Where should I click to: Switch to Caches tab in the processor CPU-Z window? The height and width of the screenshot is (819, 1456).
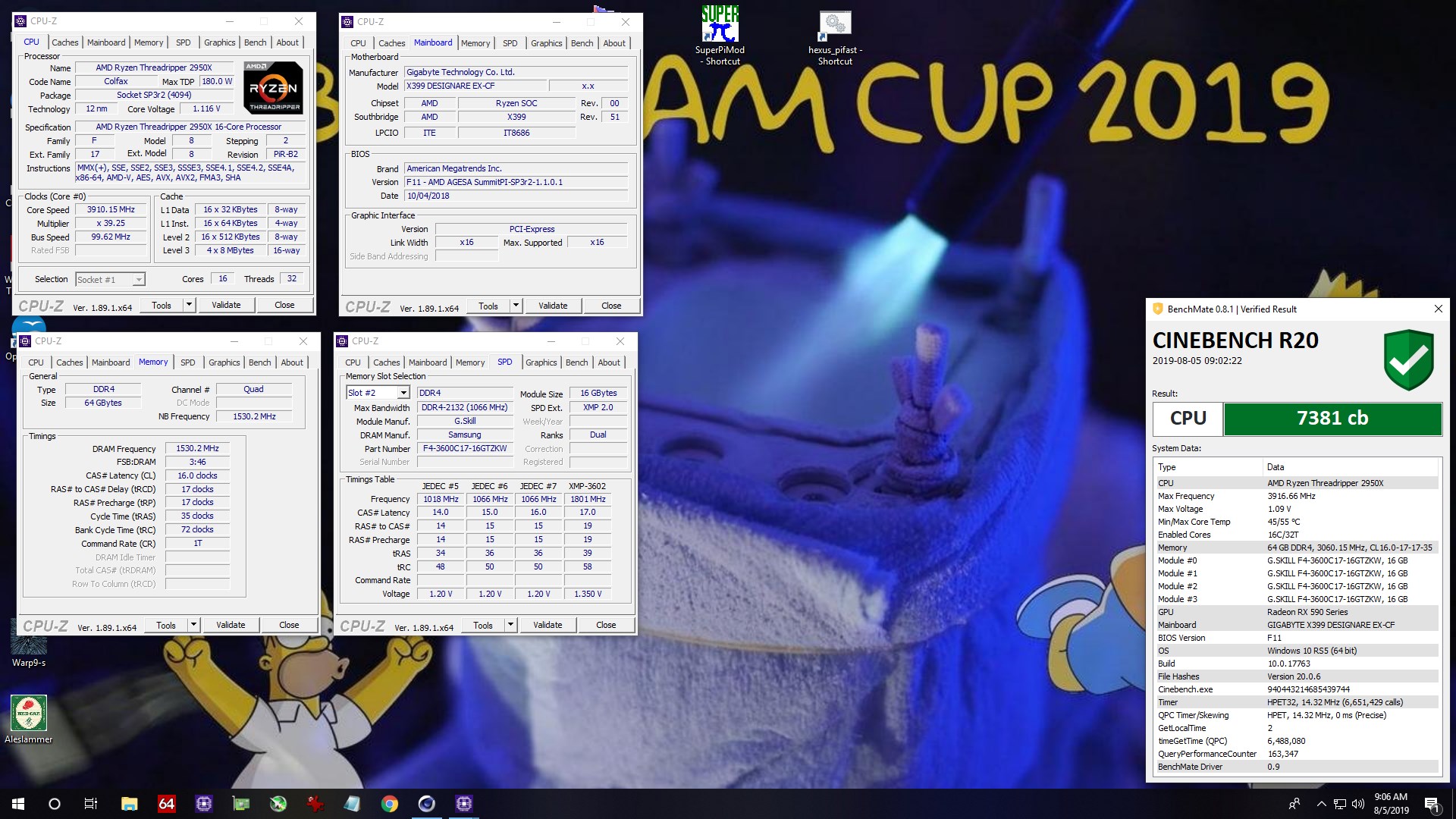coord(65,42)
